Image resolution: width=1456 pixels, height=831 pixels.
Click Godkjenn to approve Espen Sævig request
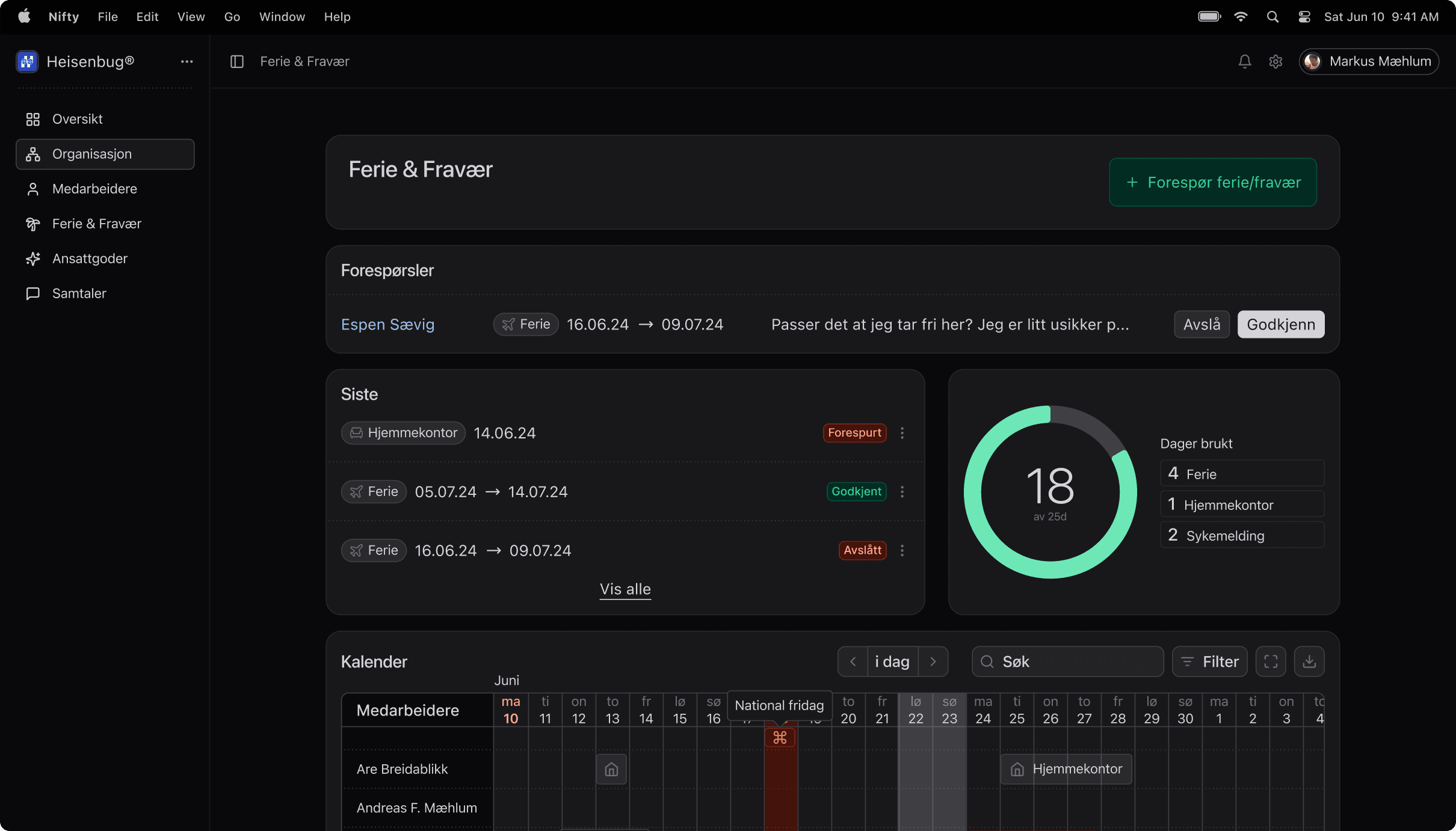click(1281, 324)
